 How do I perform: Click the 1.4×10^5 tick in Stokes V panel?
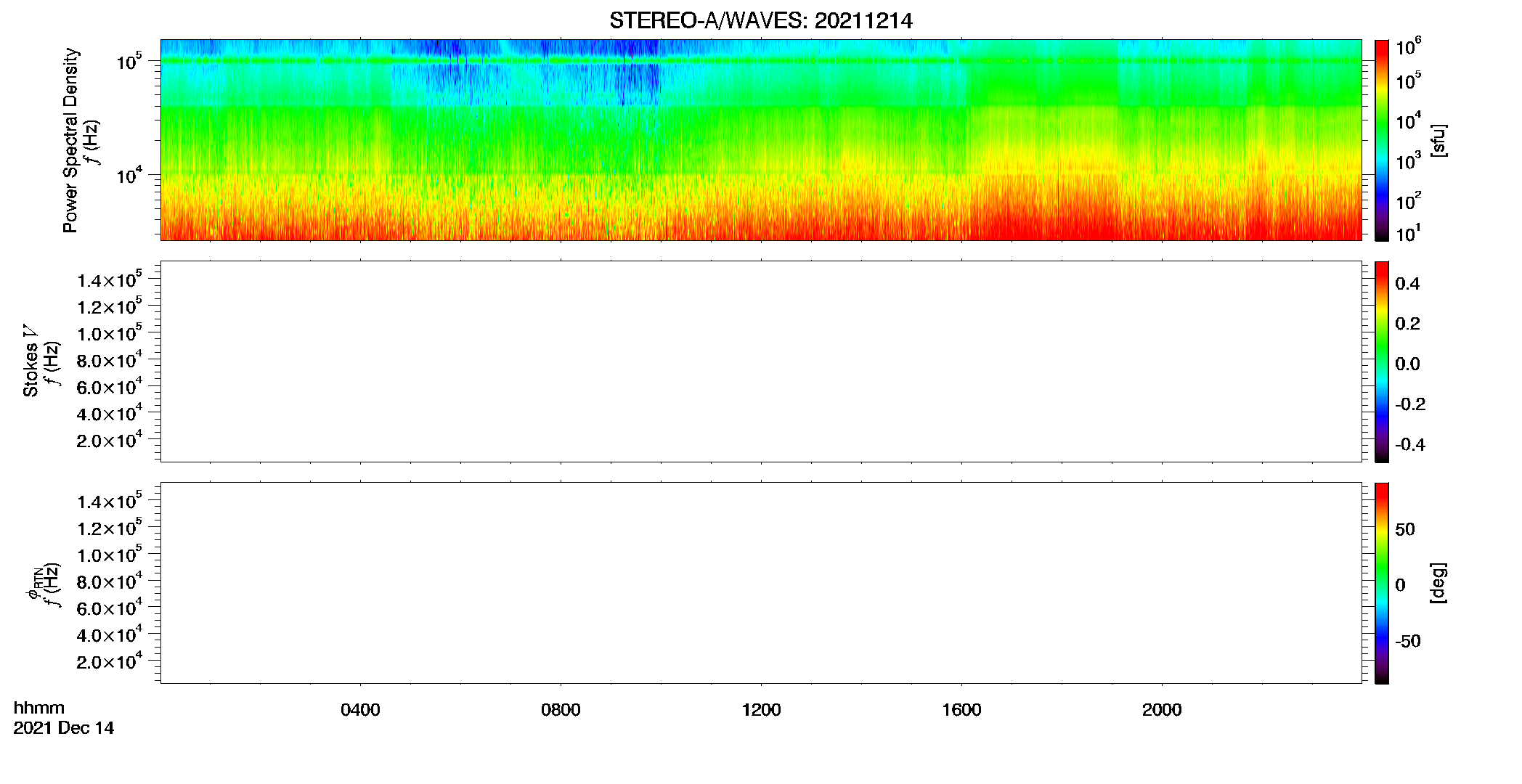[x=110, y=280]
